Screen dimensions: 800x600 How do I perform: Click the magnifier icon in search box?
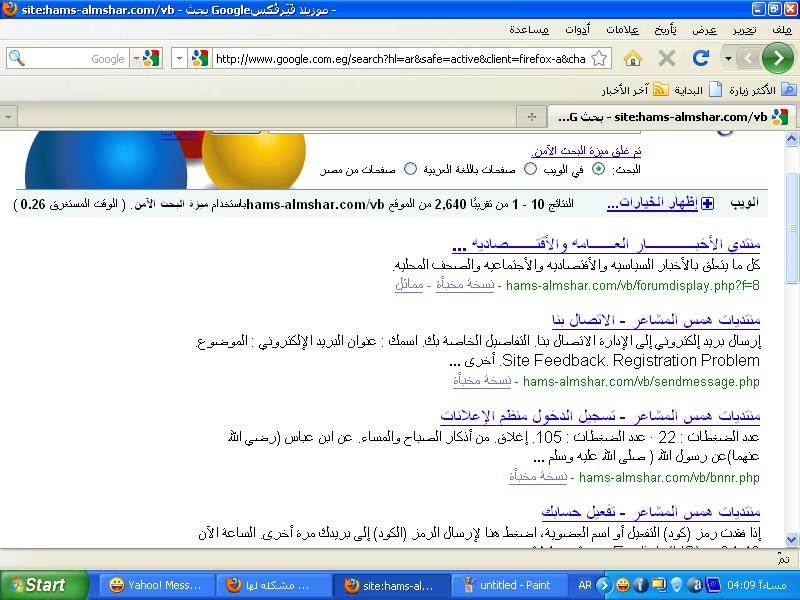click(17, 59)
